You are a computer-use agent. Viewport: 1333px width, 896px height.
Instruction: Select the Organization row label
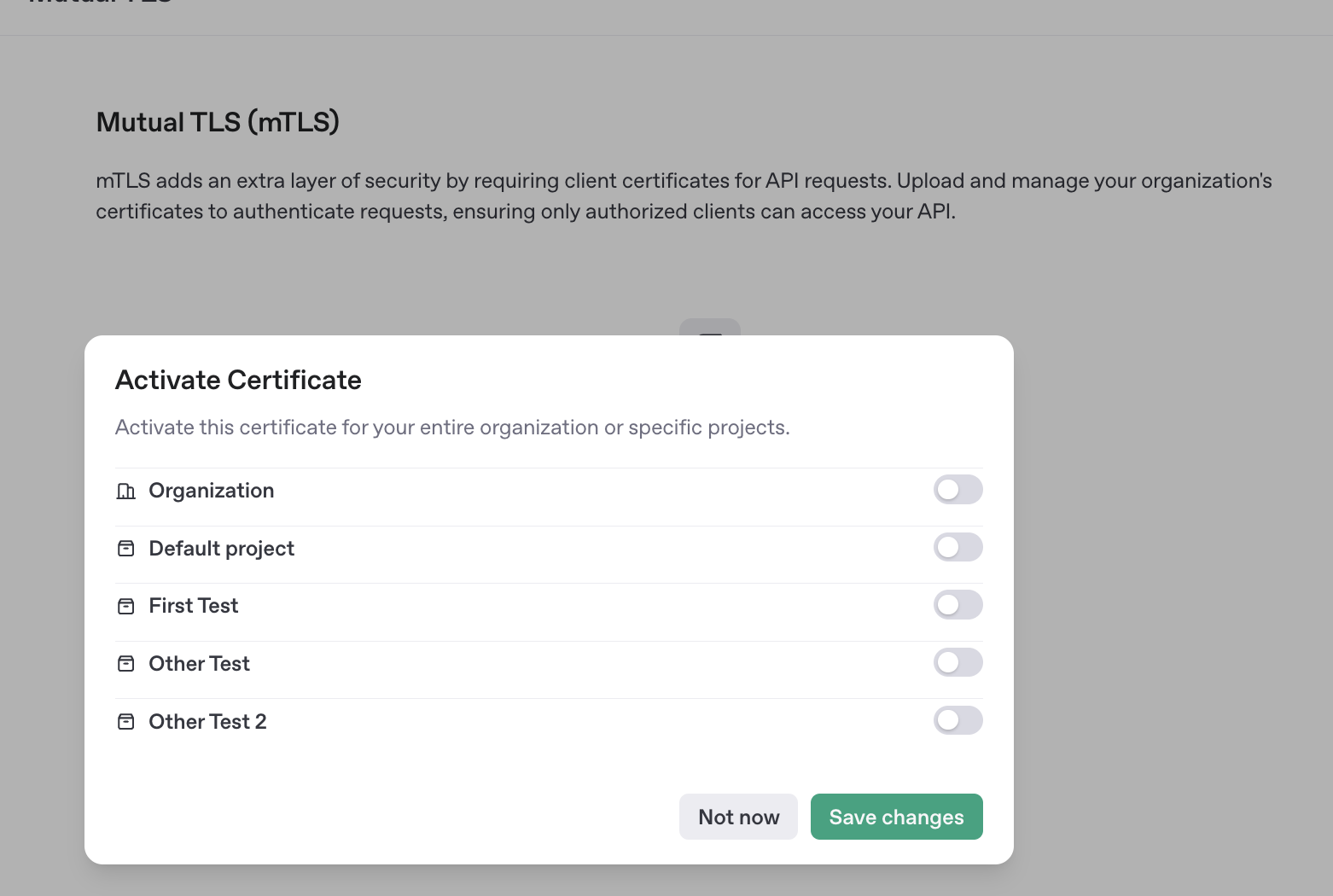[x=212, y=491]
